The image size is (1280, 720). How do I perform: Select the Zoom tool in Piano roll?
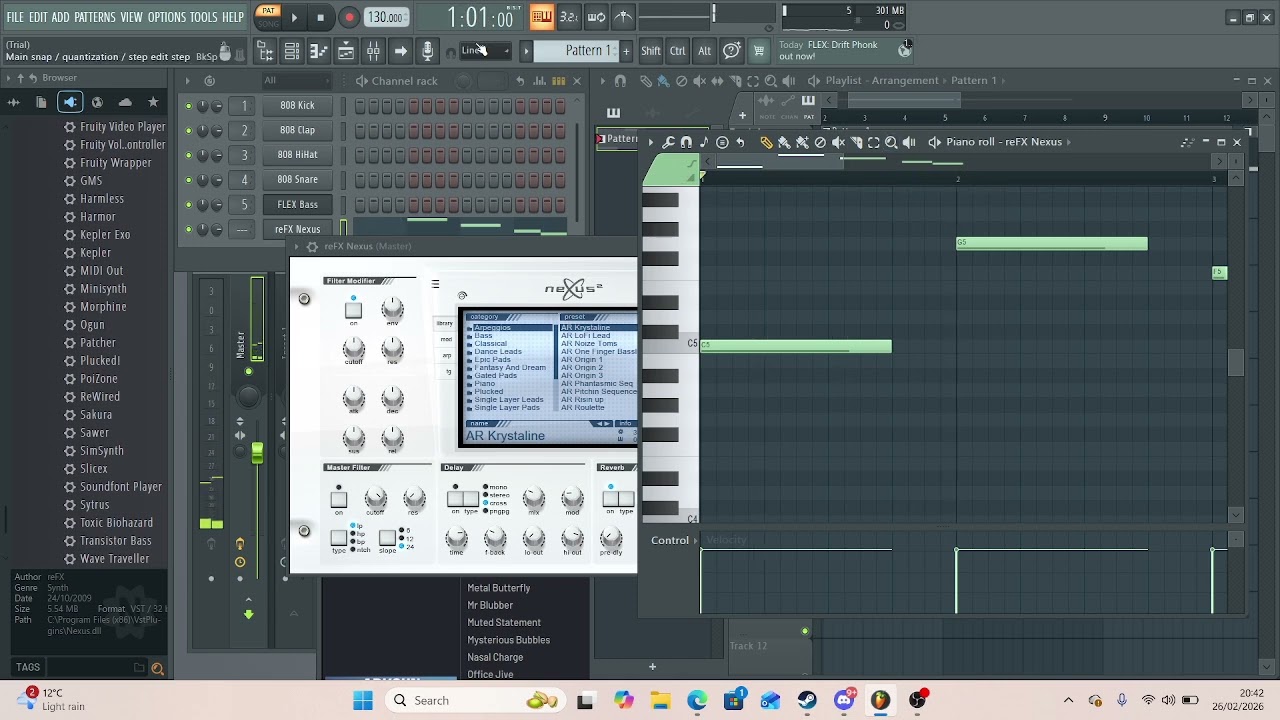pos(891,142)
